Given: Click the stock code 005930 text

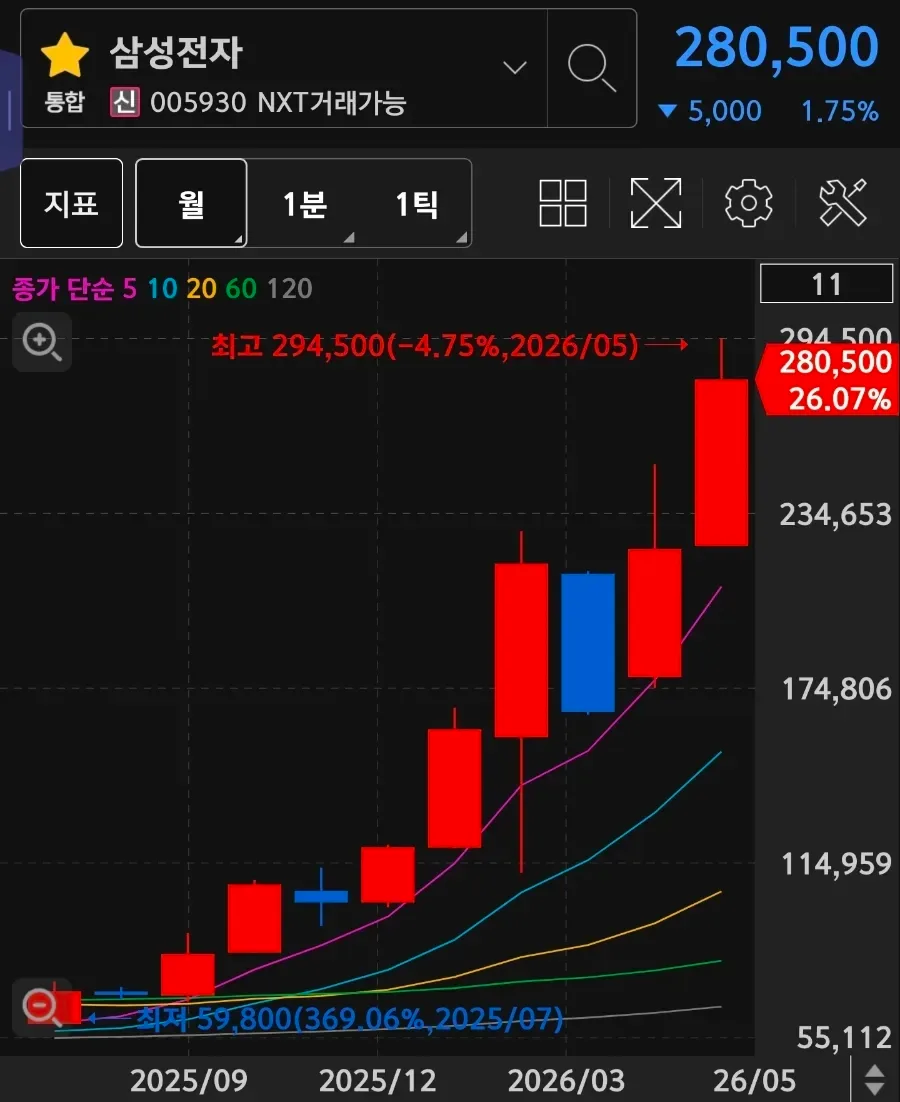Looking at the screenshot, I should coord(198,103).
